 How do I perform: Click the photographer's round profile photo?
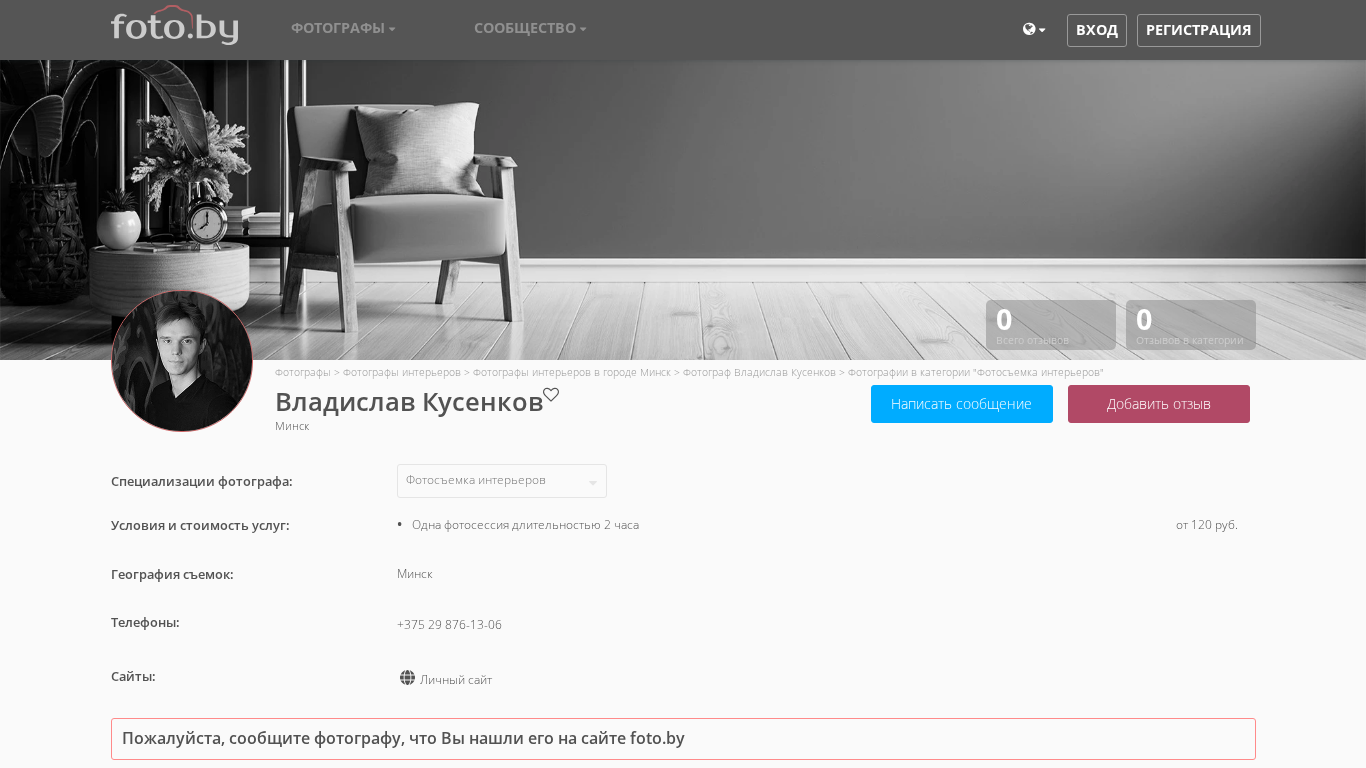(x=182, y=361)
